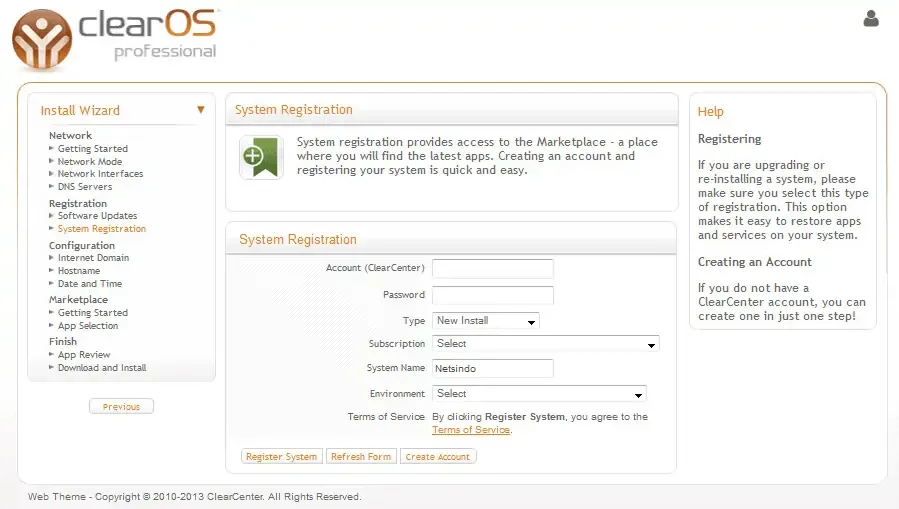Click the Account (ClearCenter) field
Viewport: 899px width, 509px height.
pos(492,268)
